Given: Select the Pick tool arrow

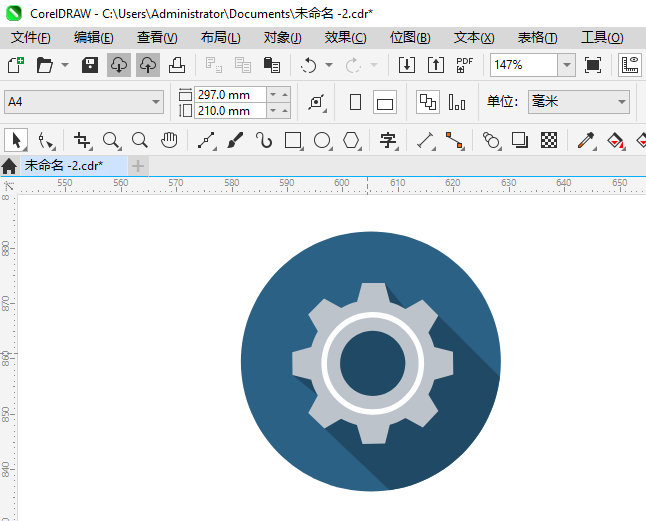Looking at the screenshot, I should [x=16, y=140].
